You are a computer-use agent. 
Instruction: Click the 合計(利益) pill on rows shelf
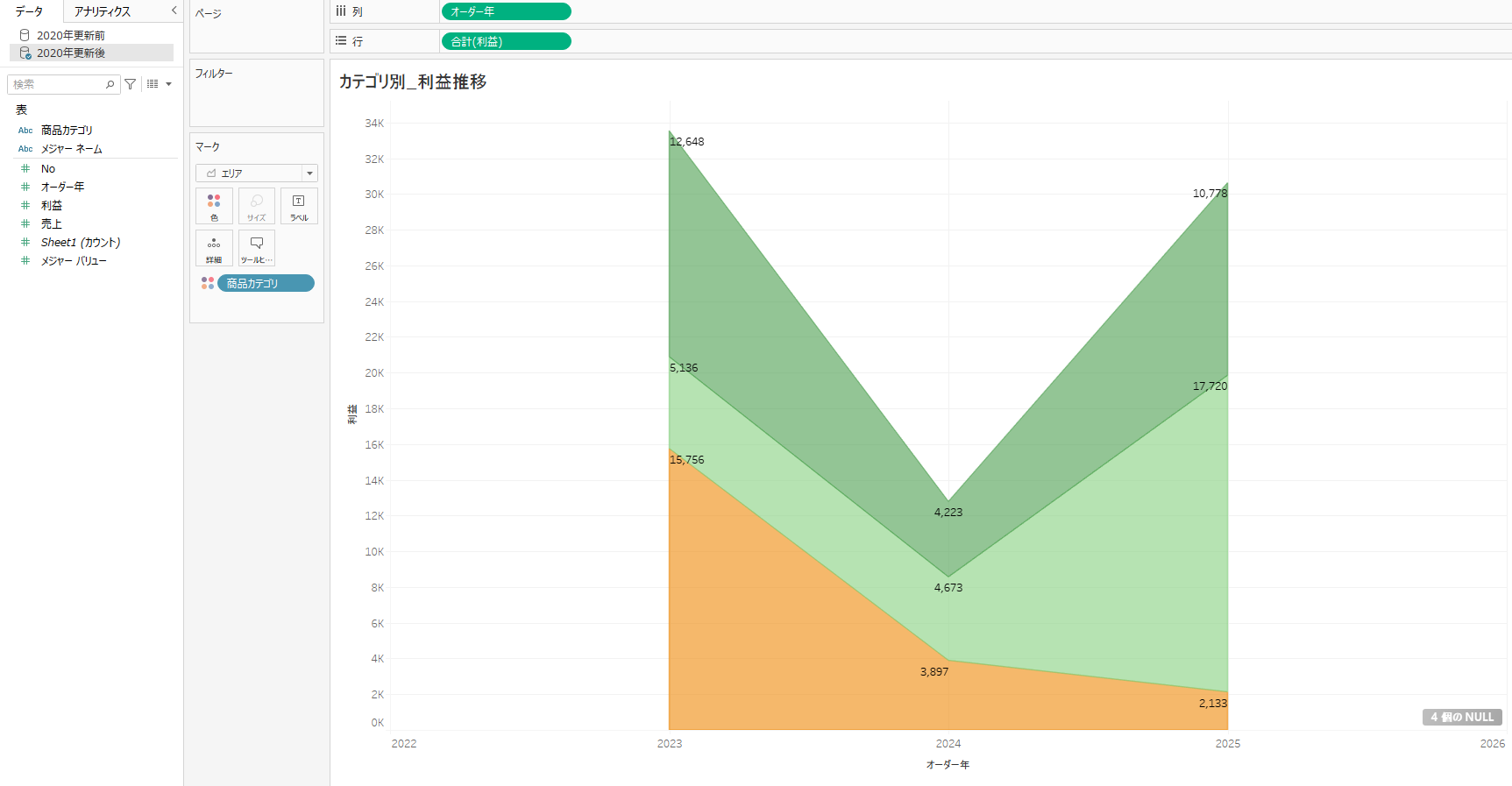[506, 41]
